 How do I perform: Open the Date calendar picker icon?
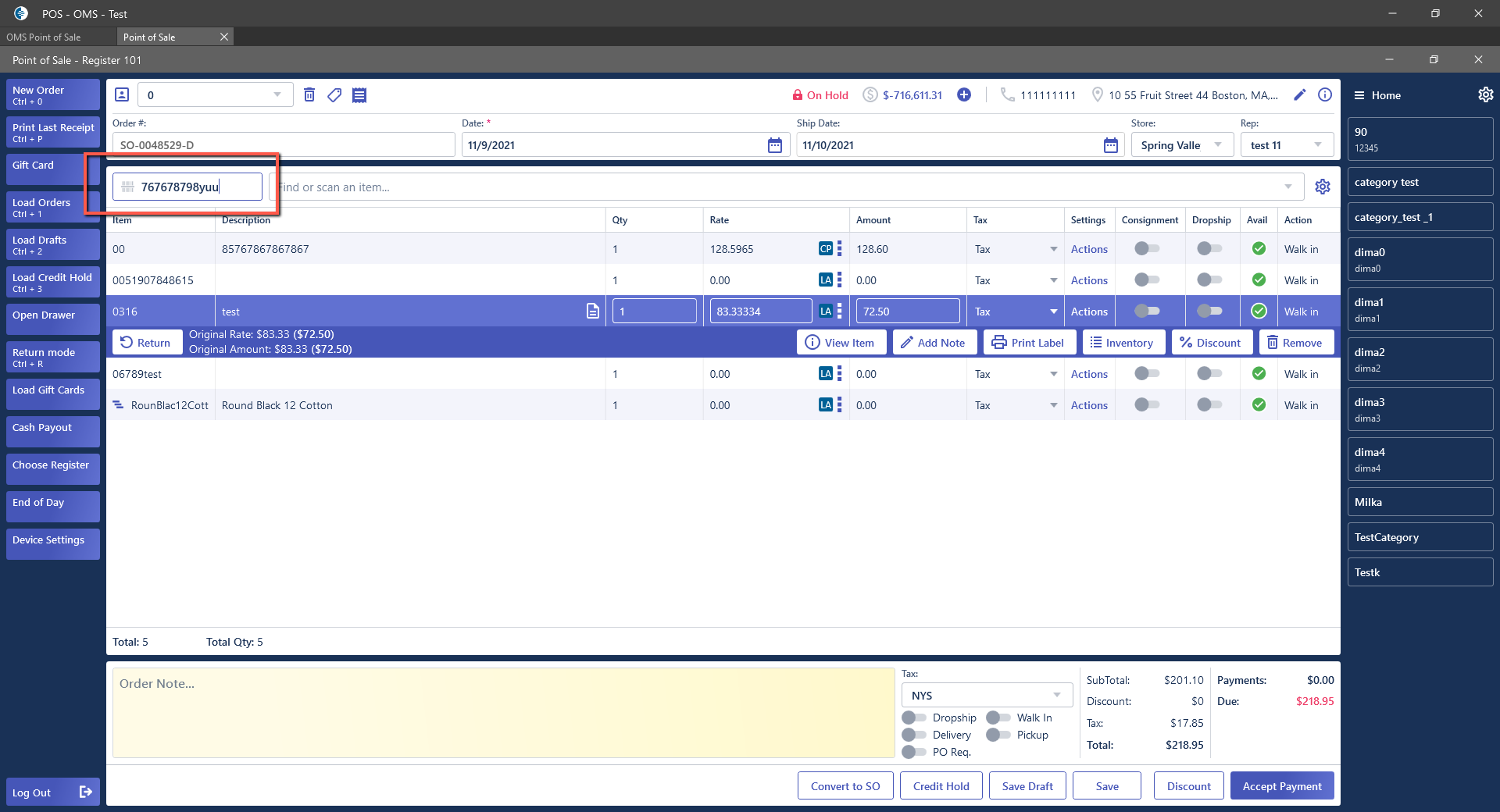774,145
